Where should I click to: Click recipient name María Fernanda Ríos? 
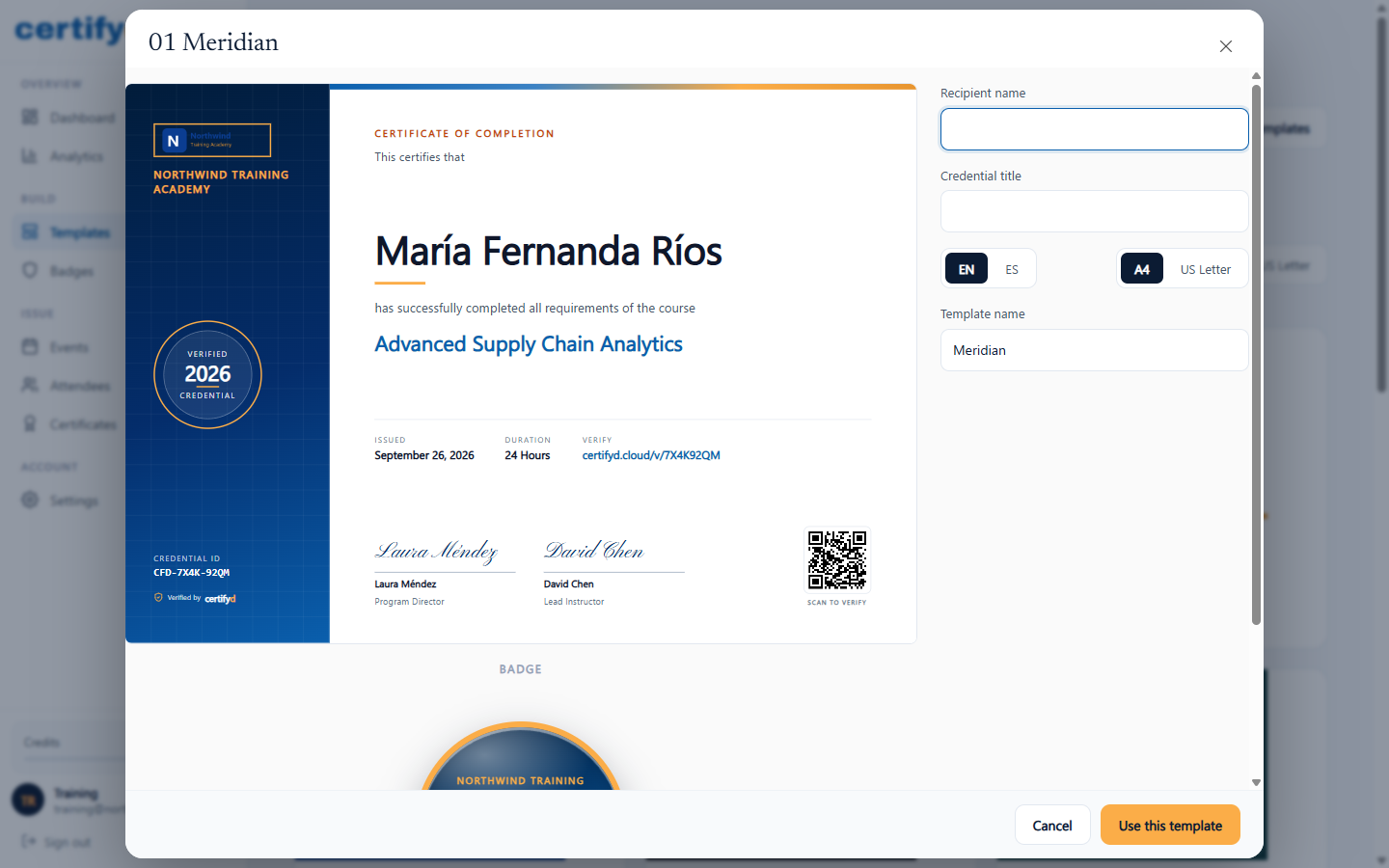(548, 252)
